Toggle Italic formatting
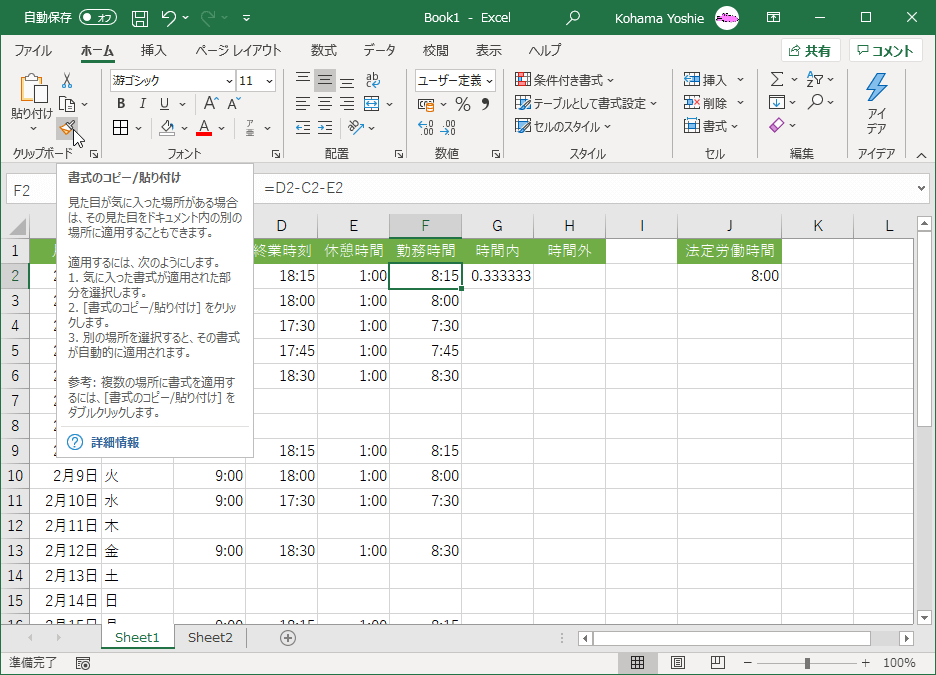The image size is (936, 675). [142, 104]
